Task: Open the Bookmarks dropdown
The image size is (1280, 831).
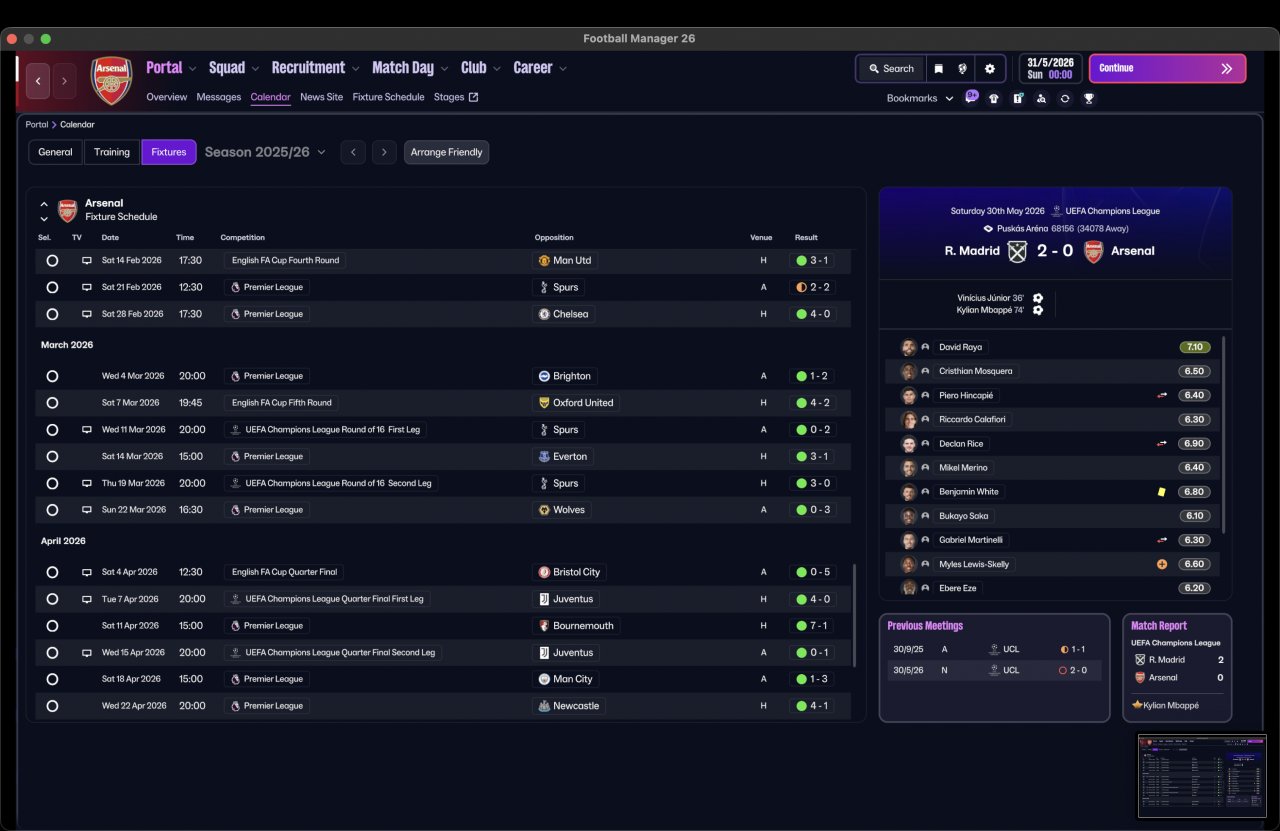Action: pyautogui.click(x=920, y=98)
